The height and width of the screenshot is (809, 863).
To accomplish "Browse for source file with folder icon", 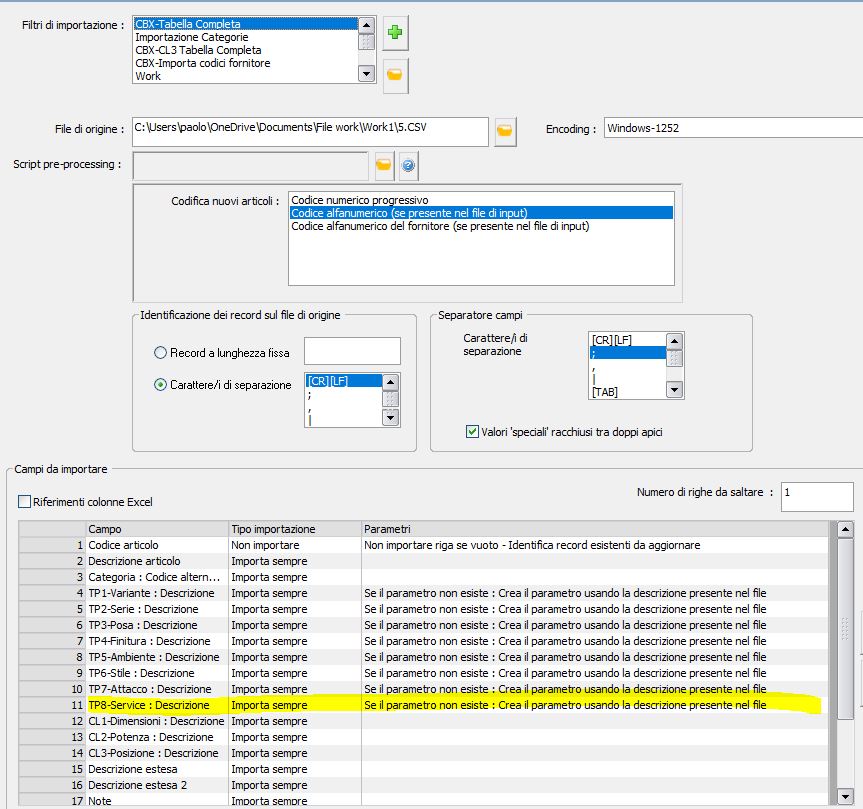I will 505,130.
